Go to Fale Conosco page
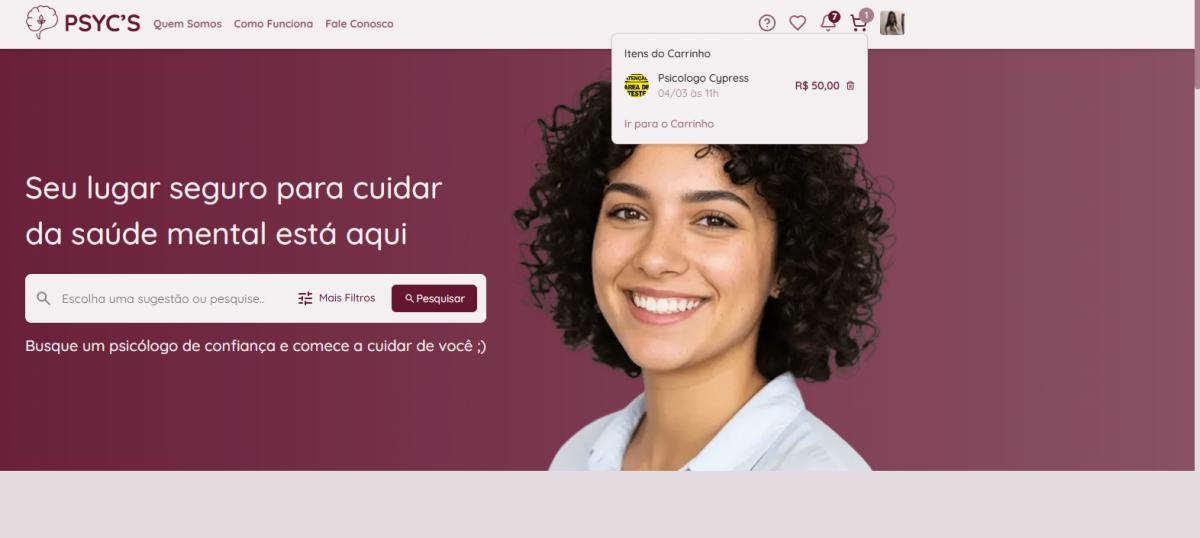The image size is (1200, 538). click(x=359, y=24)
